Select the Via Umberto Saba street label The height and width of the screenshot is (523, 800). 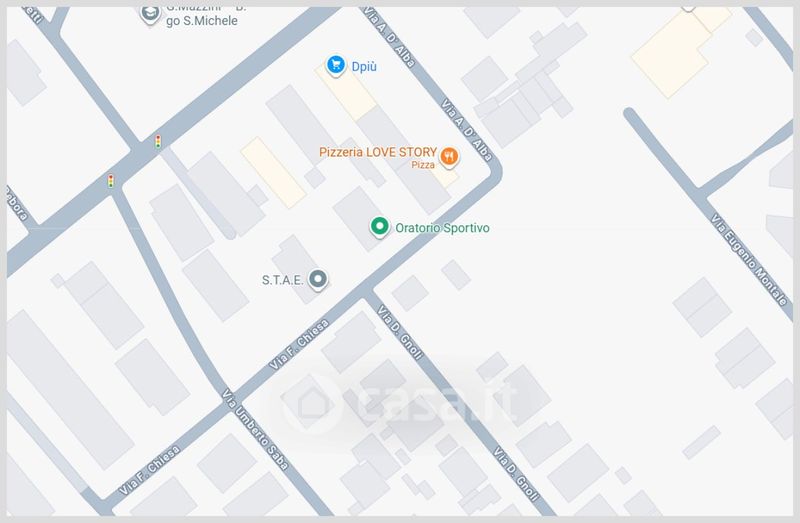[x=255, y=429]
